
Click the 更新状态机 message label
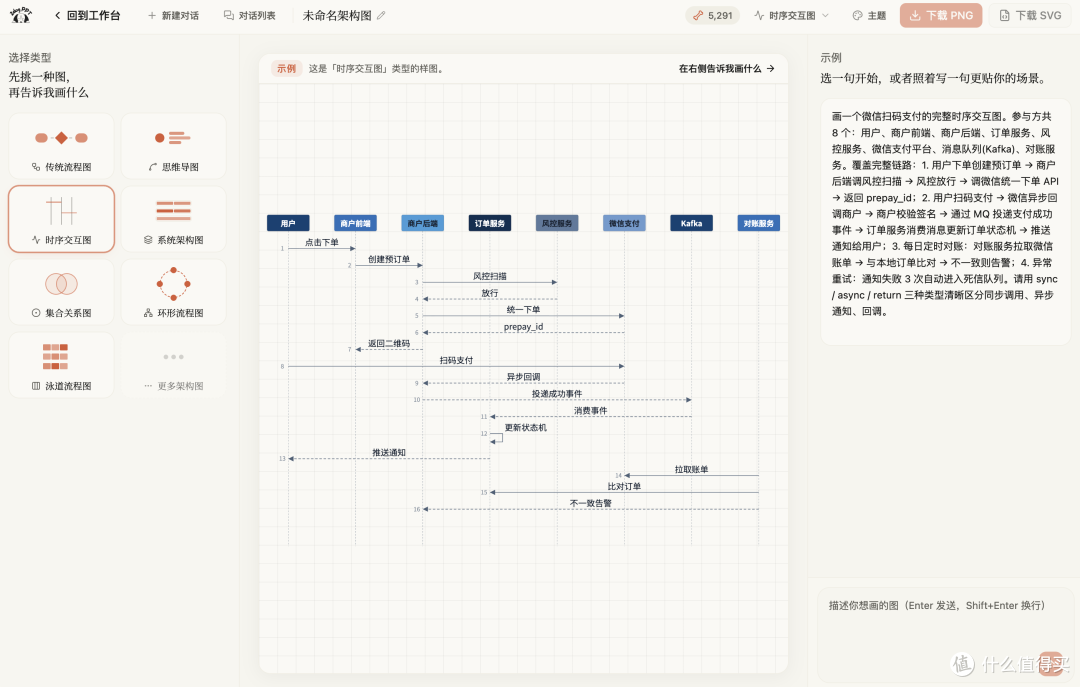(526, 428)
